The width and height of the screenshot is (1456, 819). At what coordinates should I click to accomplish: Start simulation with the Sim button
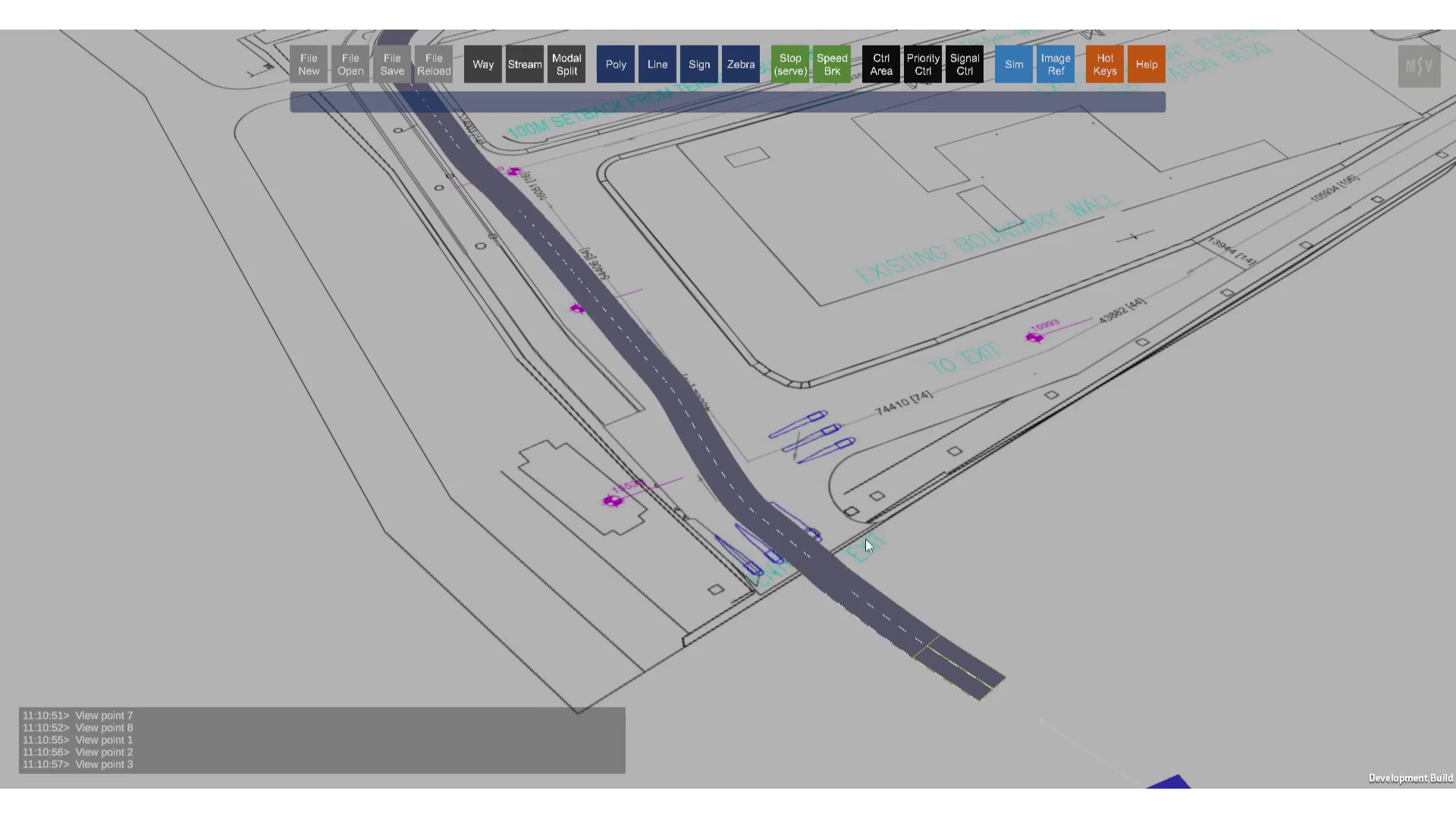[1014, 64]
